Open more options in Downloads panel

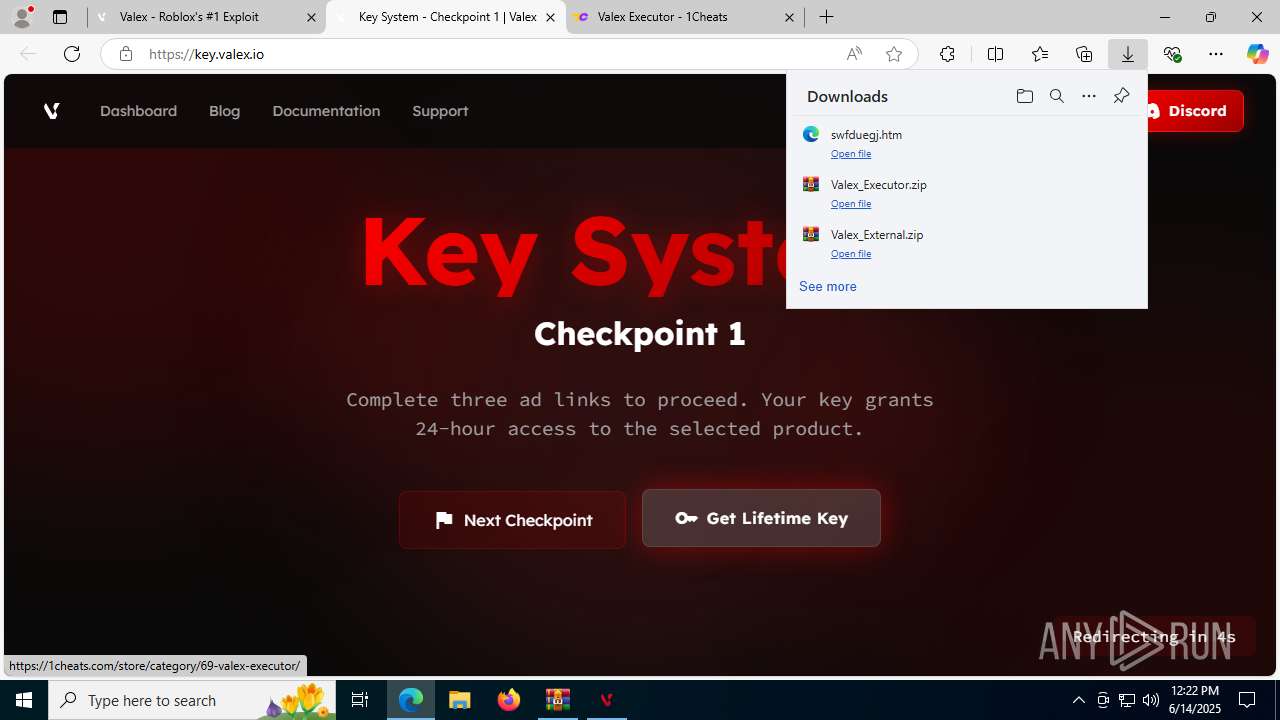1089,96
